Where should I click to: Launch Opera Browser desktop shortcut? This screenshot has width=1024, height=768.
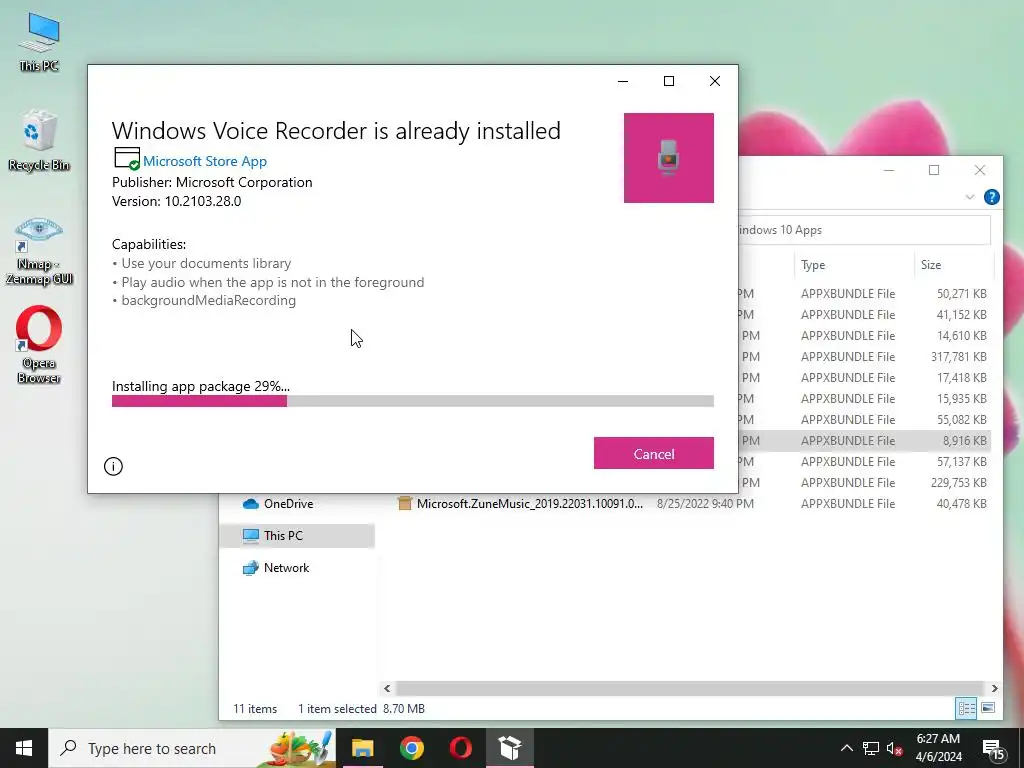pos(39,344)
